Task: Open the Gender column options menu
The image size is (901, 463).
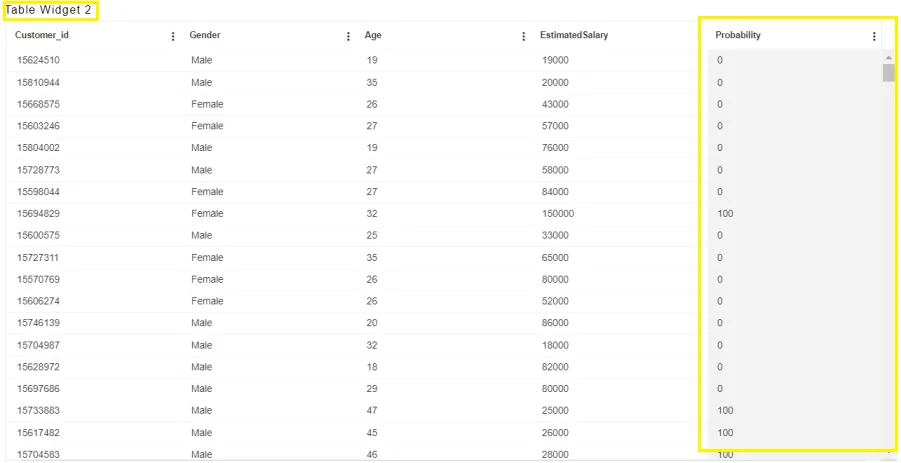Action: click(x=348, y=37)
